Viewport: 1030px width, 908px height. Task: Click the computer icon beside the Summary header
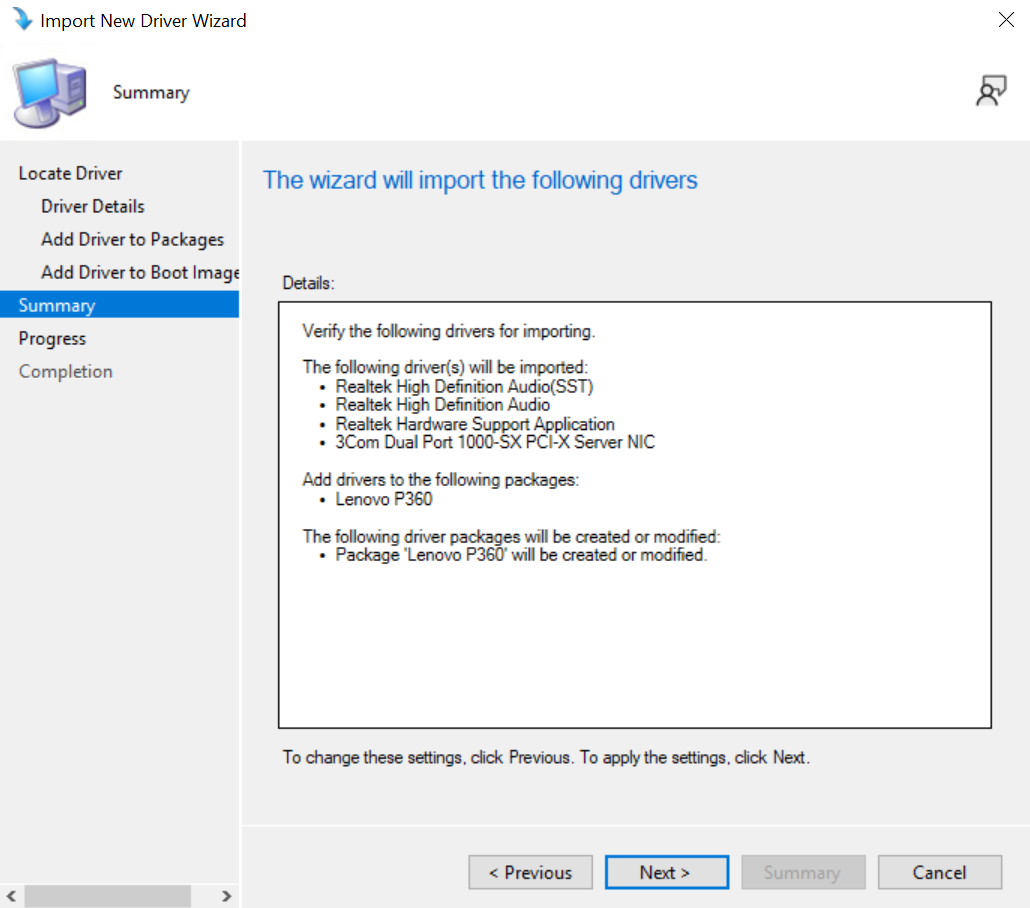coord(51,93)
